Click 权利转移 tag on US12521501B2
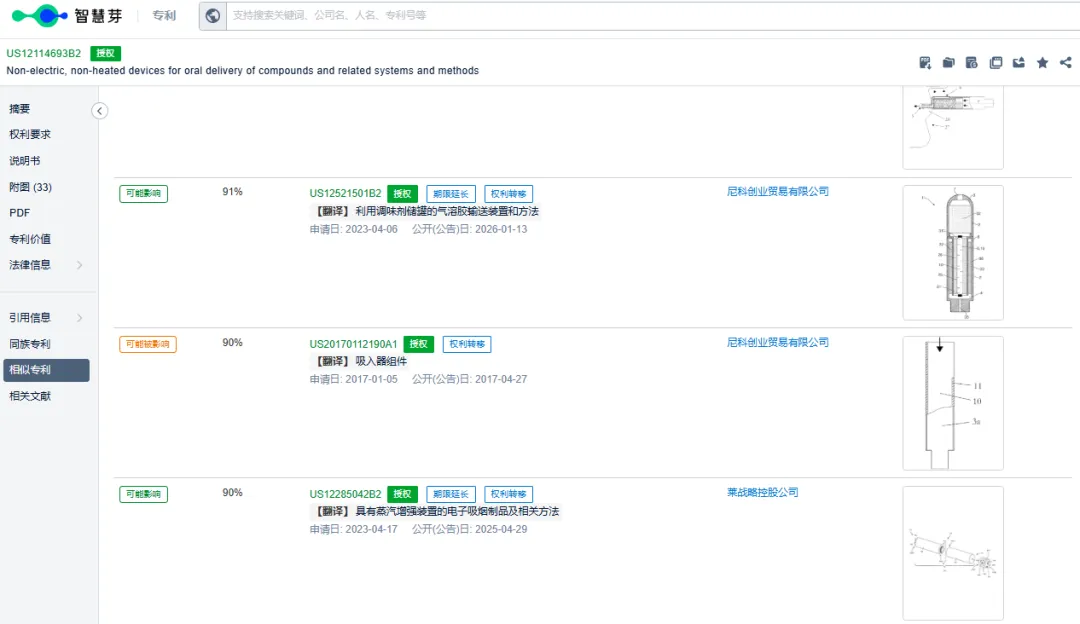The image size is (1080, 624). [x=508, y=194]
